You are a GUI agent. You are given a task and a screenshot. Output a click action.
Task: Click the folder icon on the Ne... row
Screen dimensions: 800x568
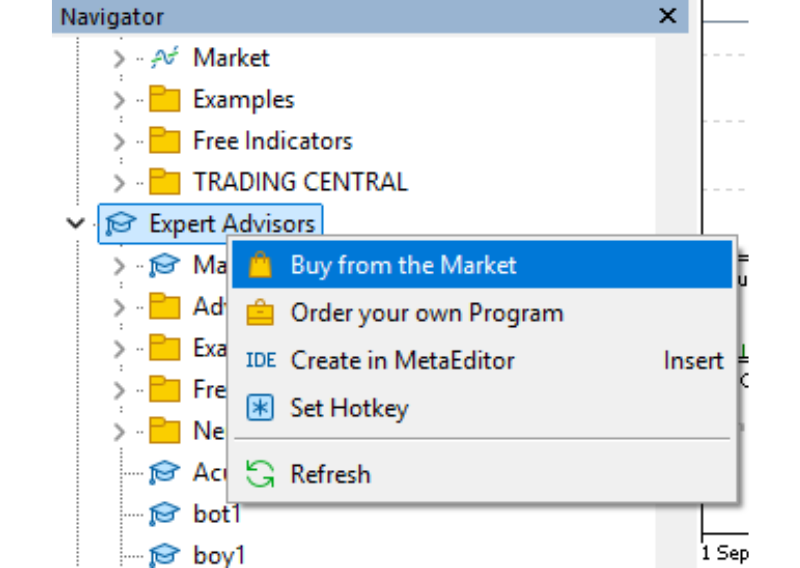point(165,431)
